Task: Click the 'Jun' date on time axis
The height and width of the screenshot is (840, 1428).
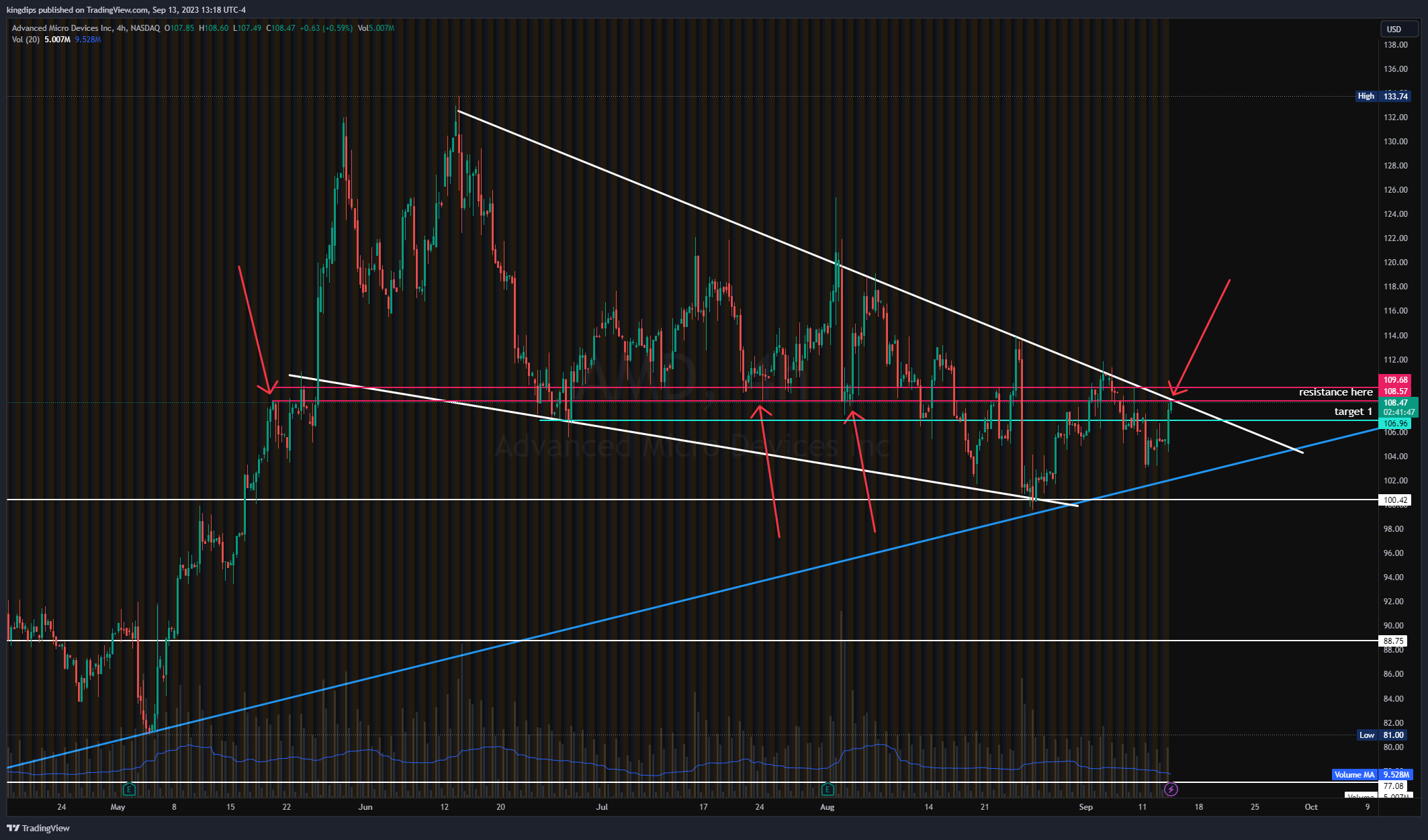Action: pos(365,807)
